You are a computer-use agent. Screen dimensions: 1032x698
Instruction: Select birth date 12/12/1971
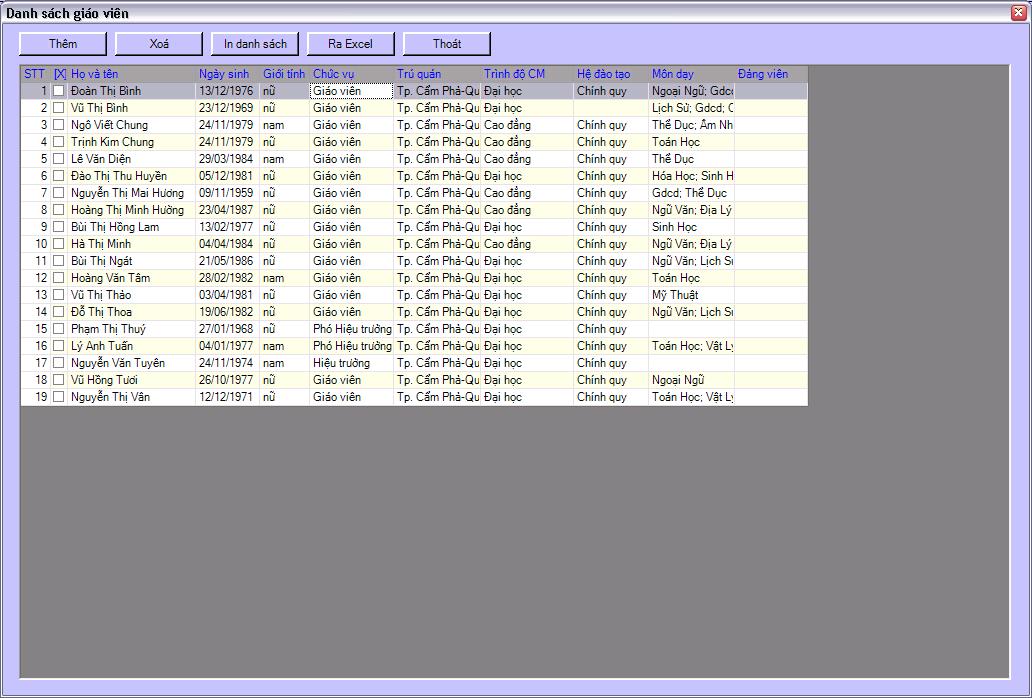point(228,397)
